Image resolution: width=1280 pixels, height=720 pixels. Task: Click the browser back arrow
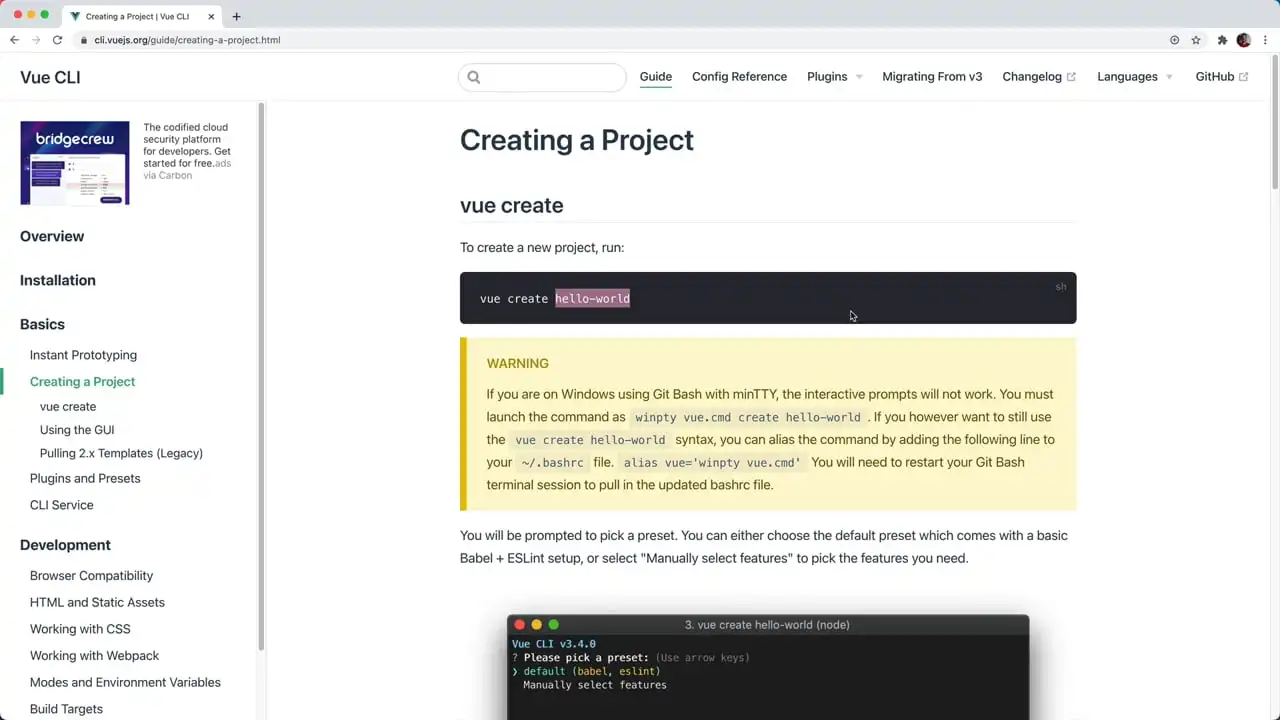pos(14,40)
